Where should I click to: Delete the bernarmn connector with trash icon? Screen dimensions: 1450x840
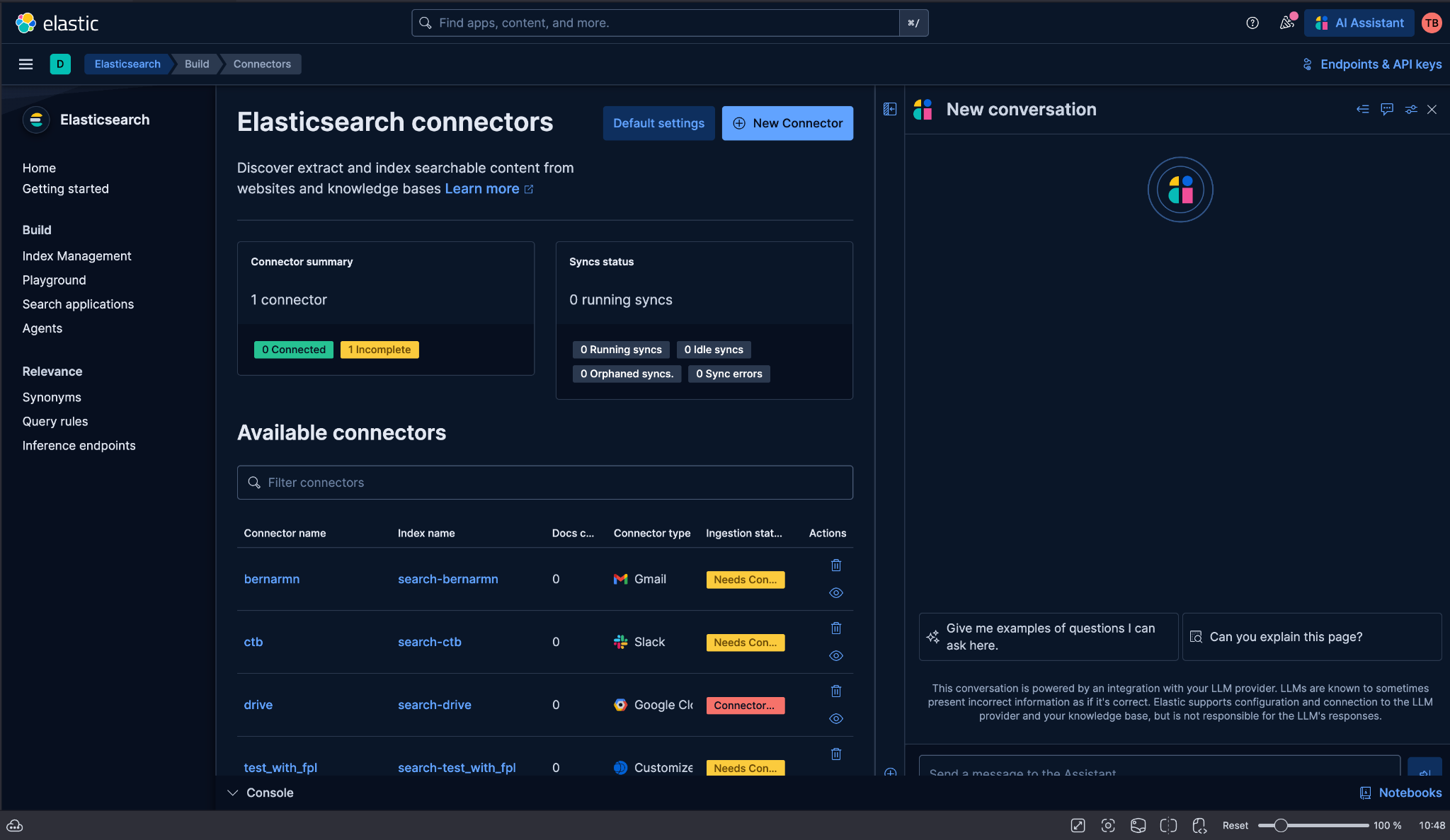(836, 565)
